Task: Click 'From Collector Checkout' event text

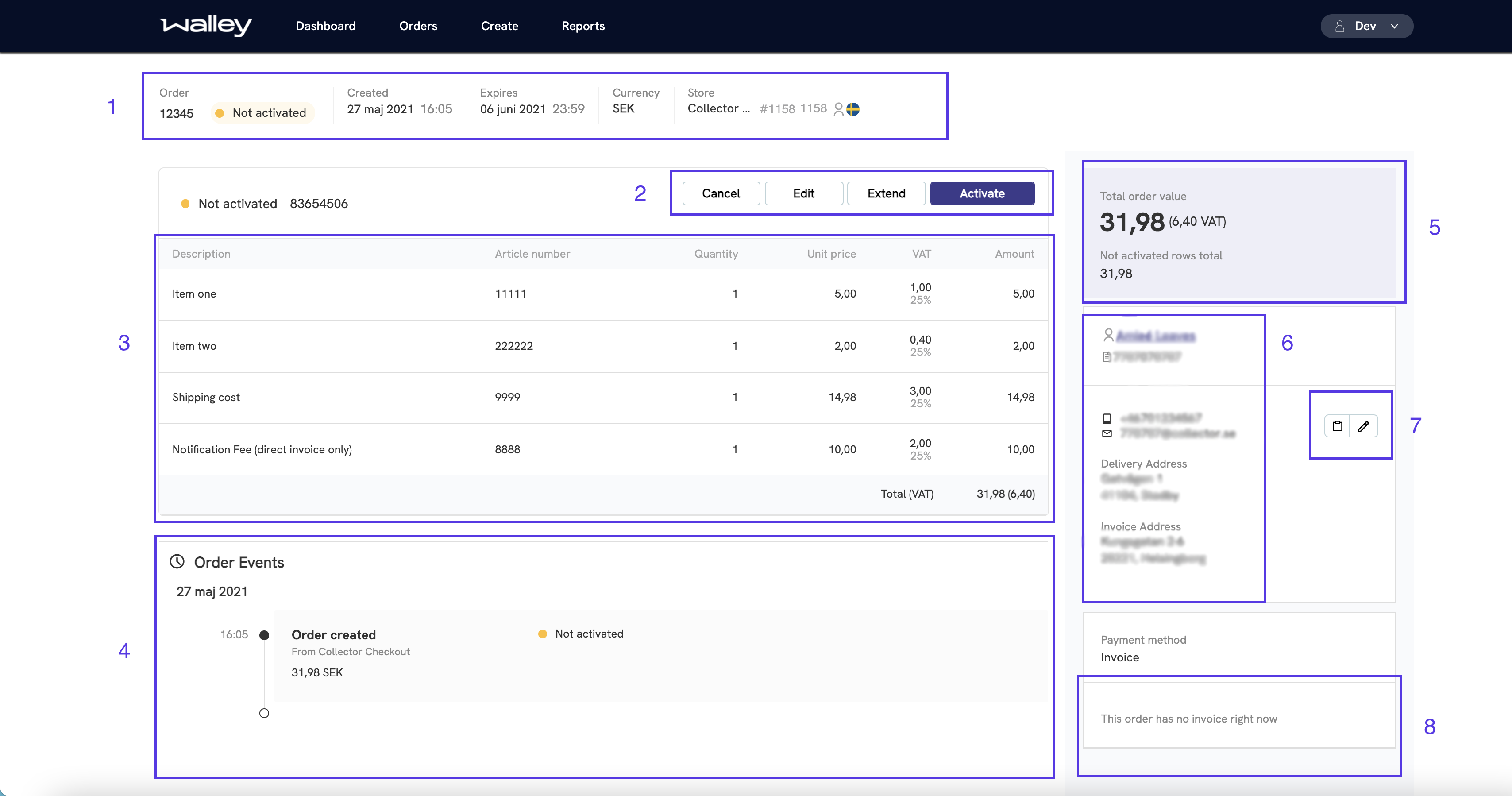Action: coord(351,652)
